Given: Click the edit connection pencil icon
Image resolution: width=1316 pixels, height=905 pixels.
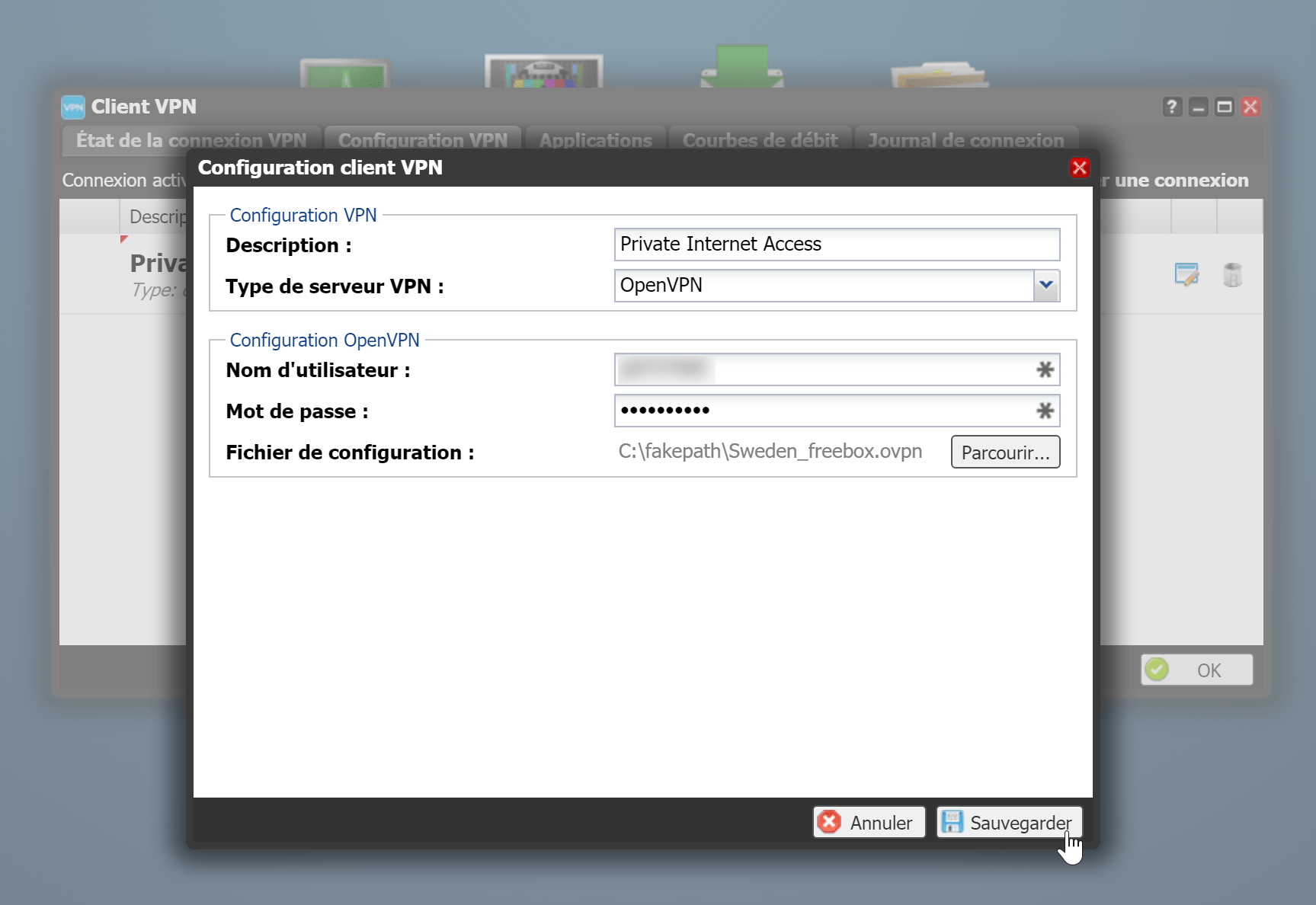Looking at the screenshot, I should point(1186,274).
